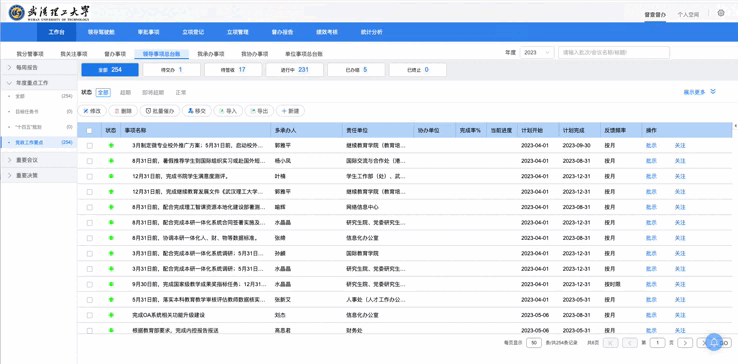The image size is (738, 364).
Task: Click green status arrow in 孙嶷 row
Action: 111,253
